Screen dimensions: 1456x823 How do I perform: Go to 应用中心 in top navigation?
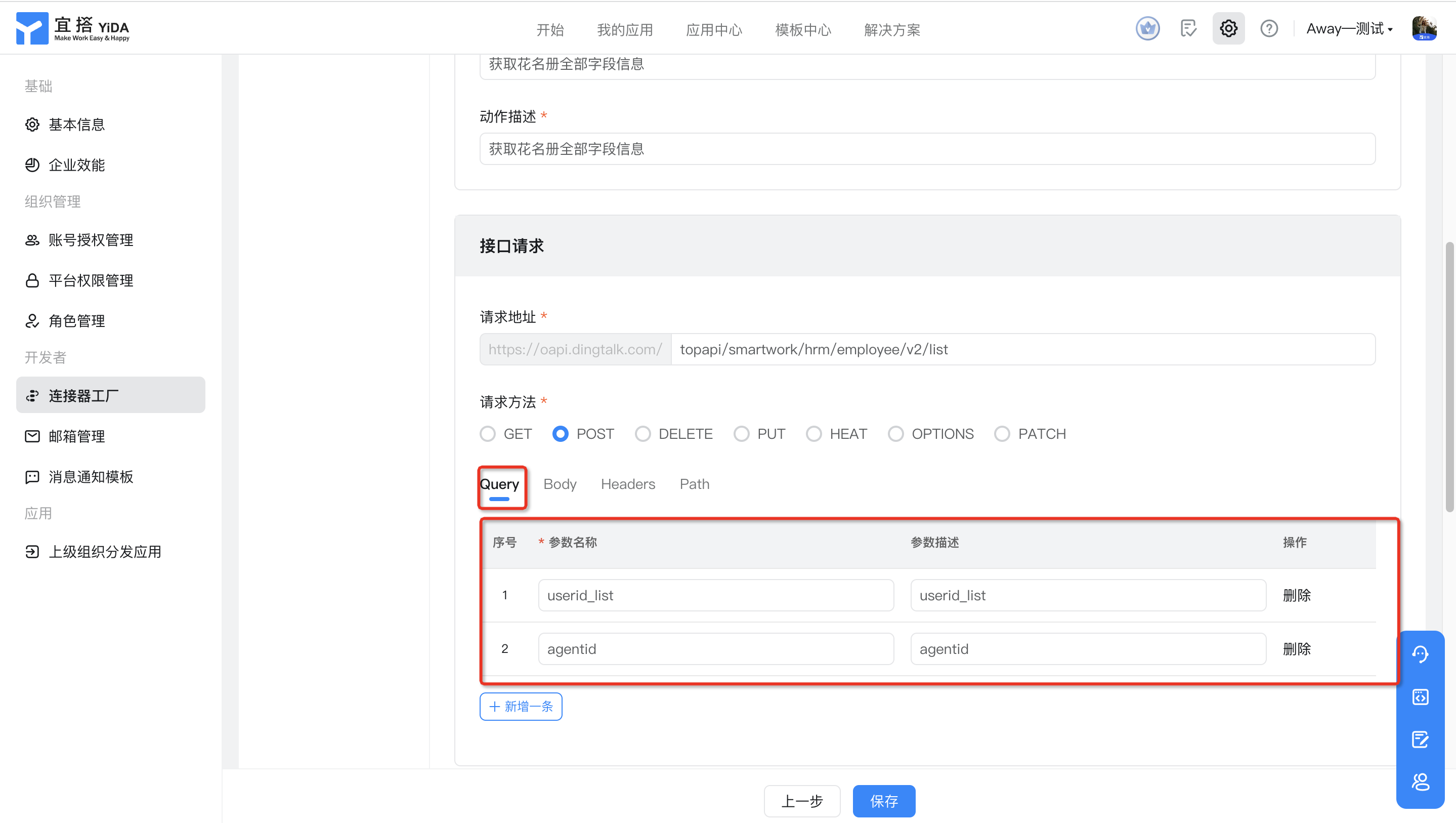point(714,29)
